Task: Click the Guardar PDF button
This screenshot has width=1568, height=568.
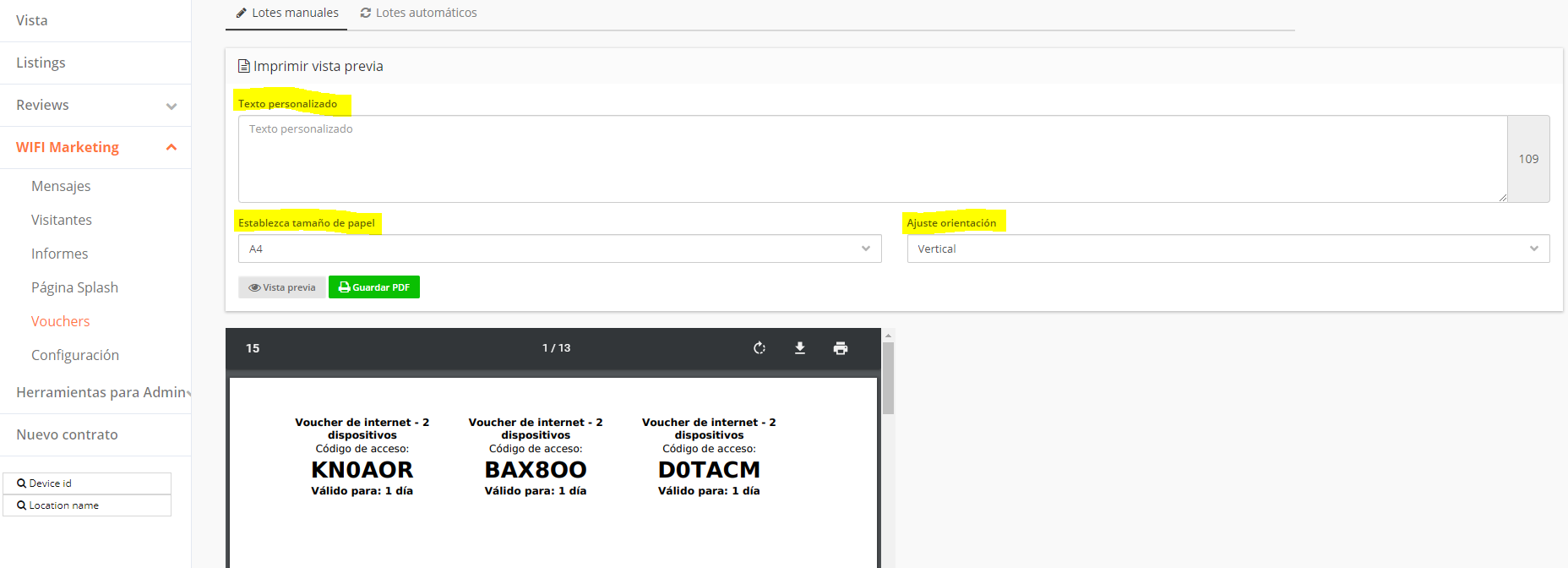Action: (x=374, y=287)
